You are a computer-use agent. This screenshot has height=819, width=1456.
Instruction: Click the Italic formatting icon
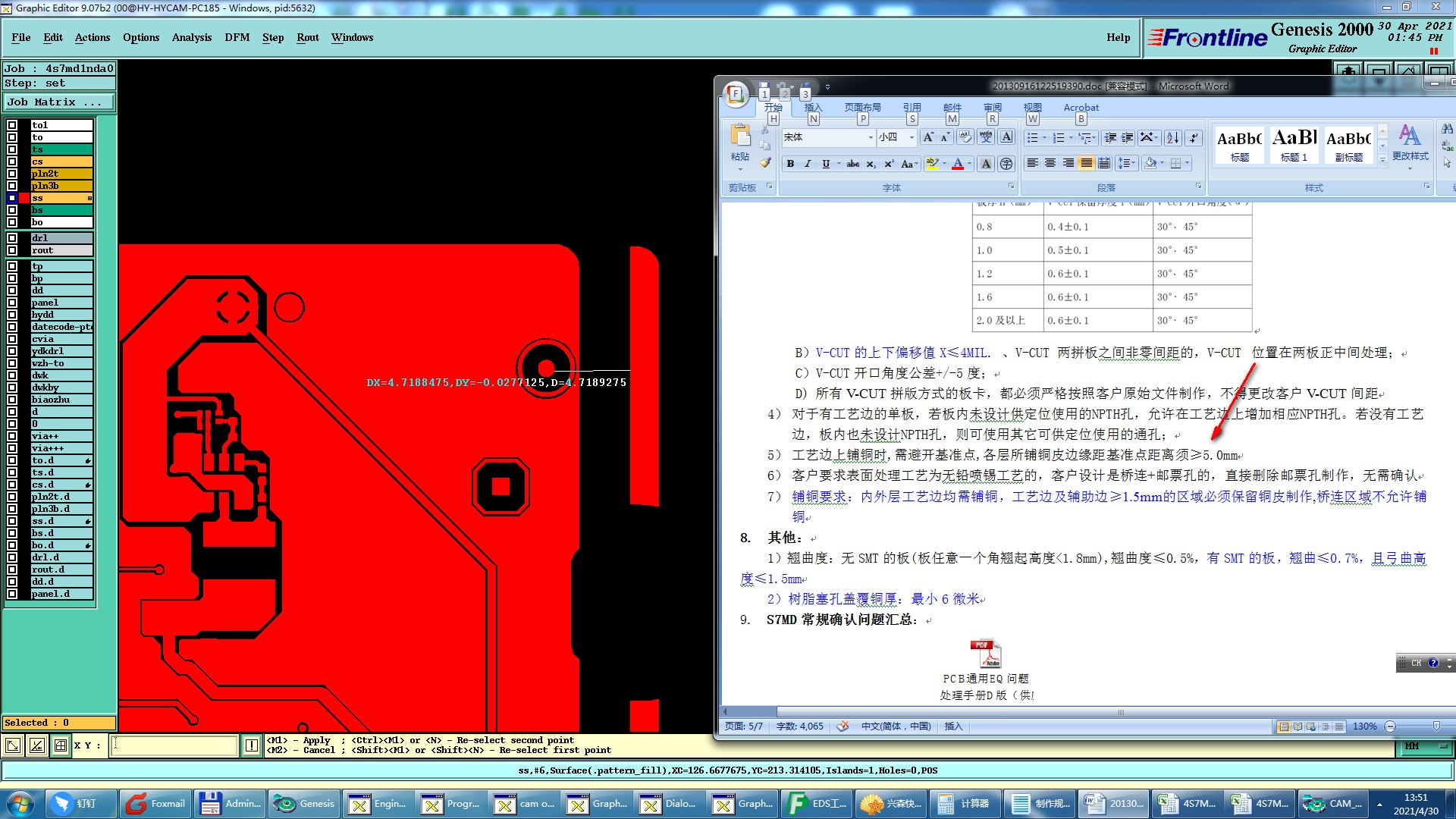[808, 164]
